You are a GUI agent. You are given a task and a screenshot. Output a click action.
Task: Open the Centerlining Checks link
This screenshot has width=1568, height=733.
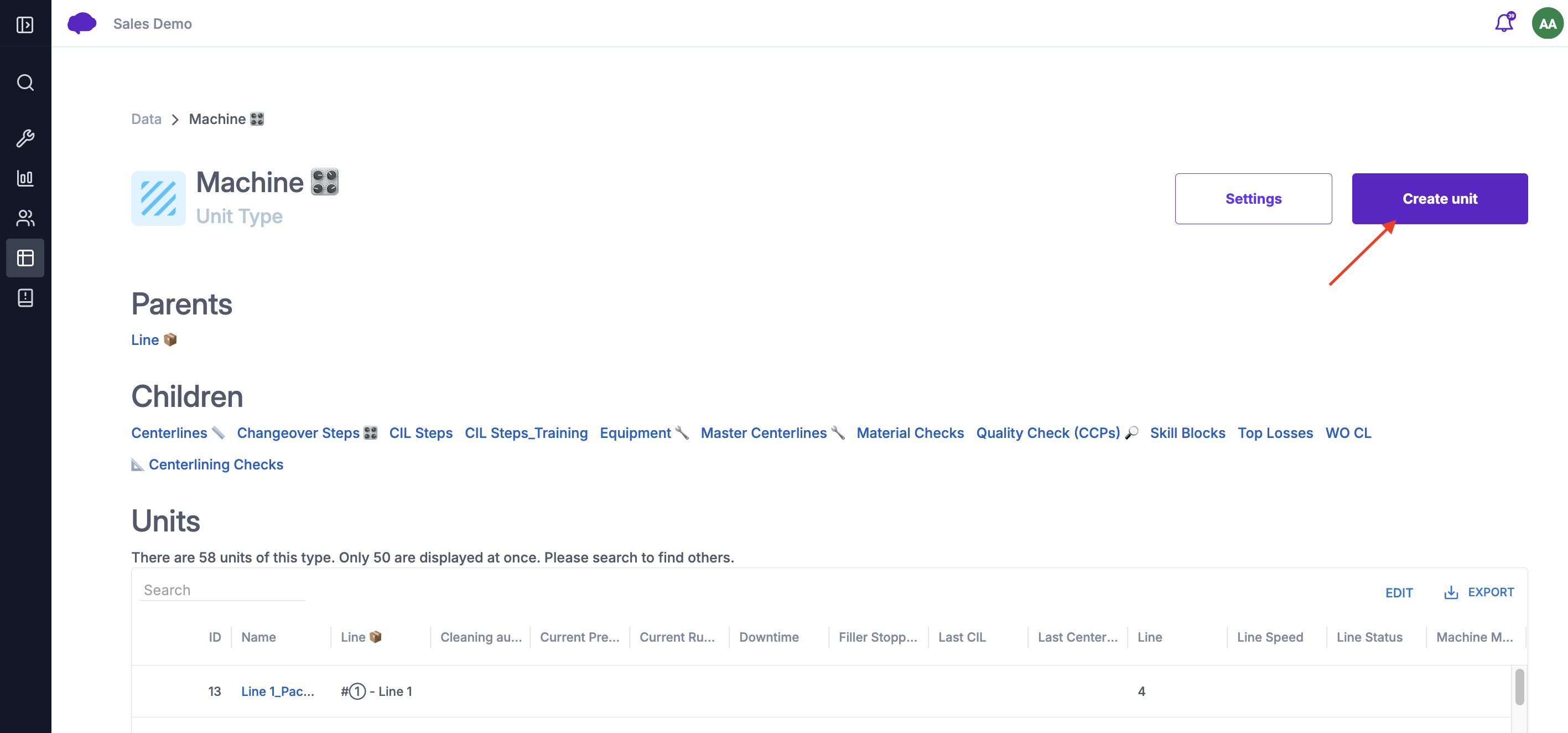click(207, 464)
